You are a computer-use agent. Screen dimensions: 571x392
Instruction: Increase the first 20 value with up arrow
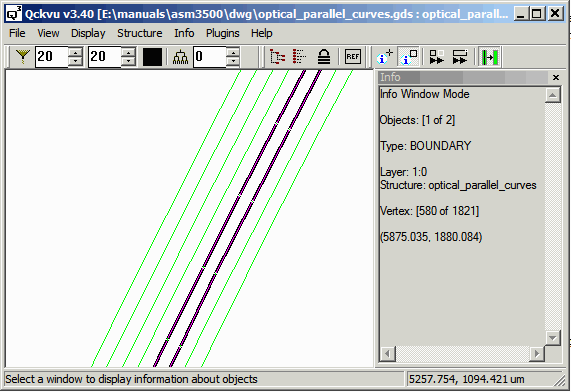pos(75,52)
